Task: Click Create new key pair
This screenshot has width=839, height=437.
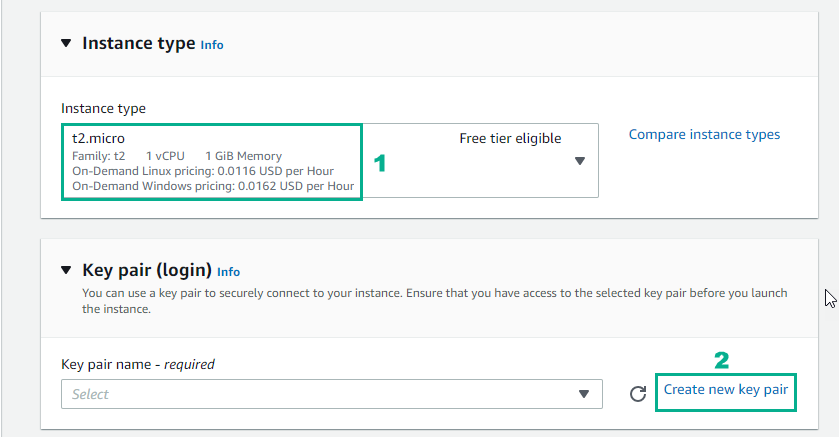Action: point(726,389)
